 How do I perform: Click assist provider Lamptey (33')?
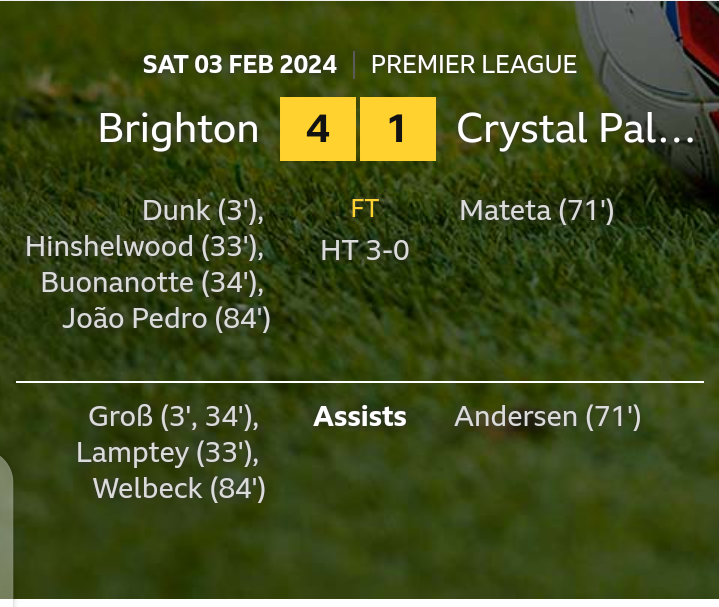coord(167,453)
